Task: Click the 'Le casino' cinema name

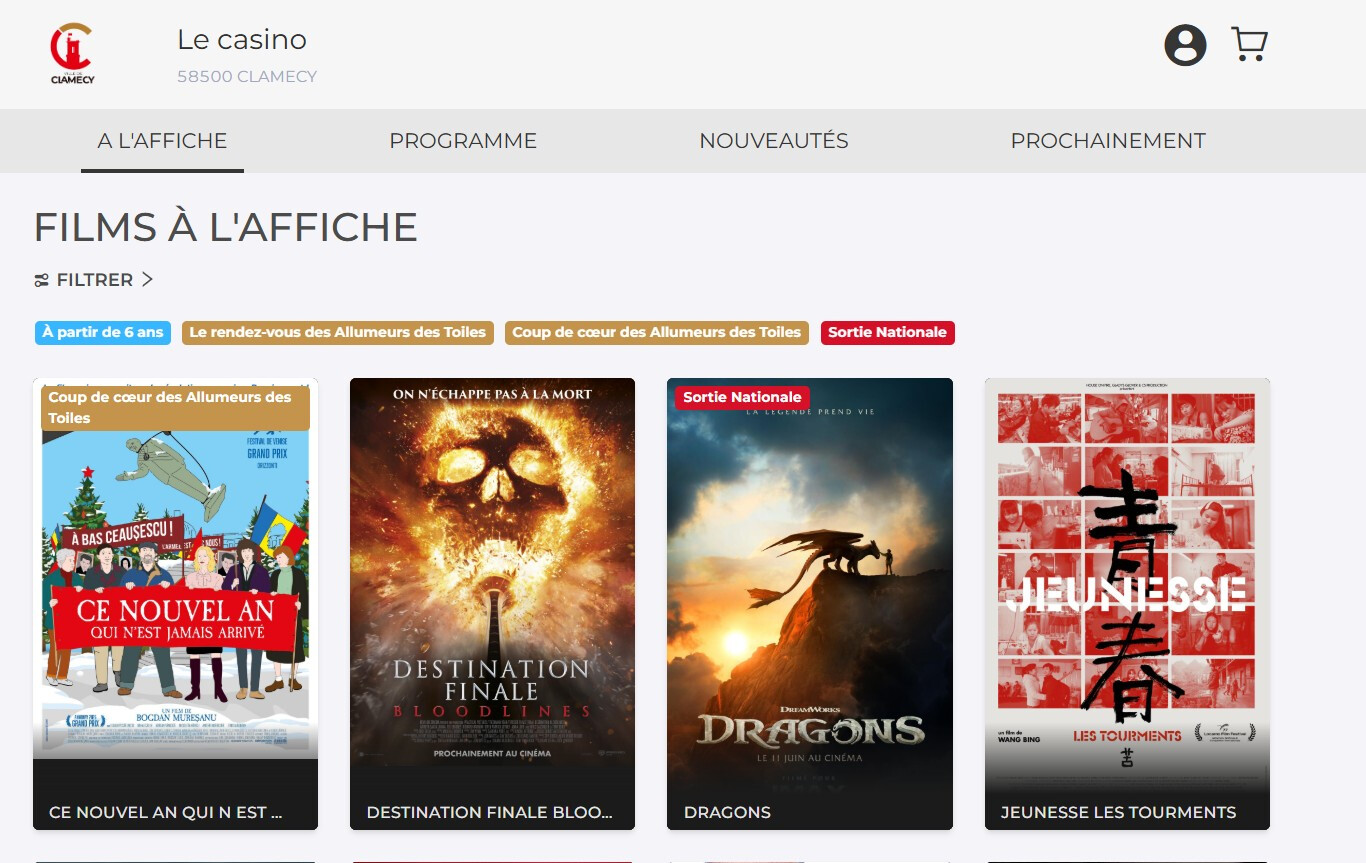Action: pyautogui.click(x=242, y=40)
